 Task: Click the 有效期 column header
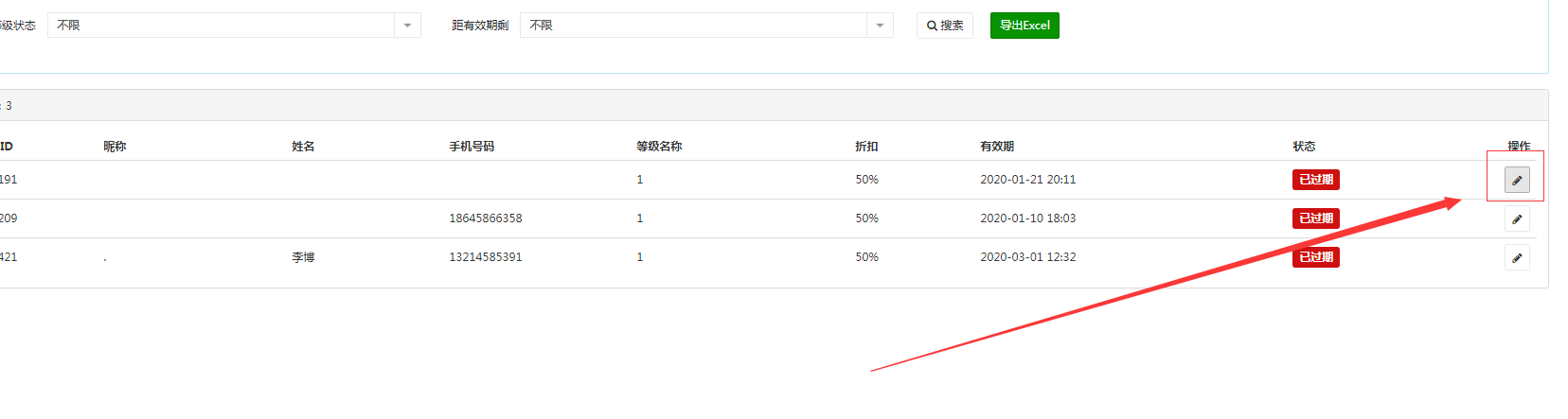tap(997, 147)
